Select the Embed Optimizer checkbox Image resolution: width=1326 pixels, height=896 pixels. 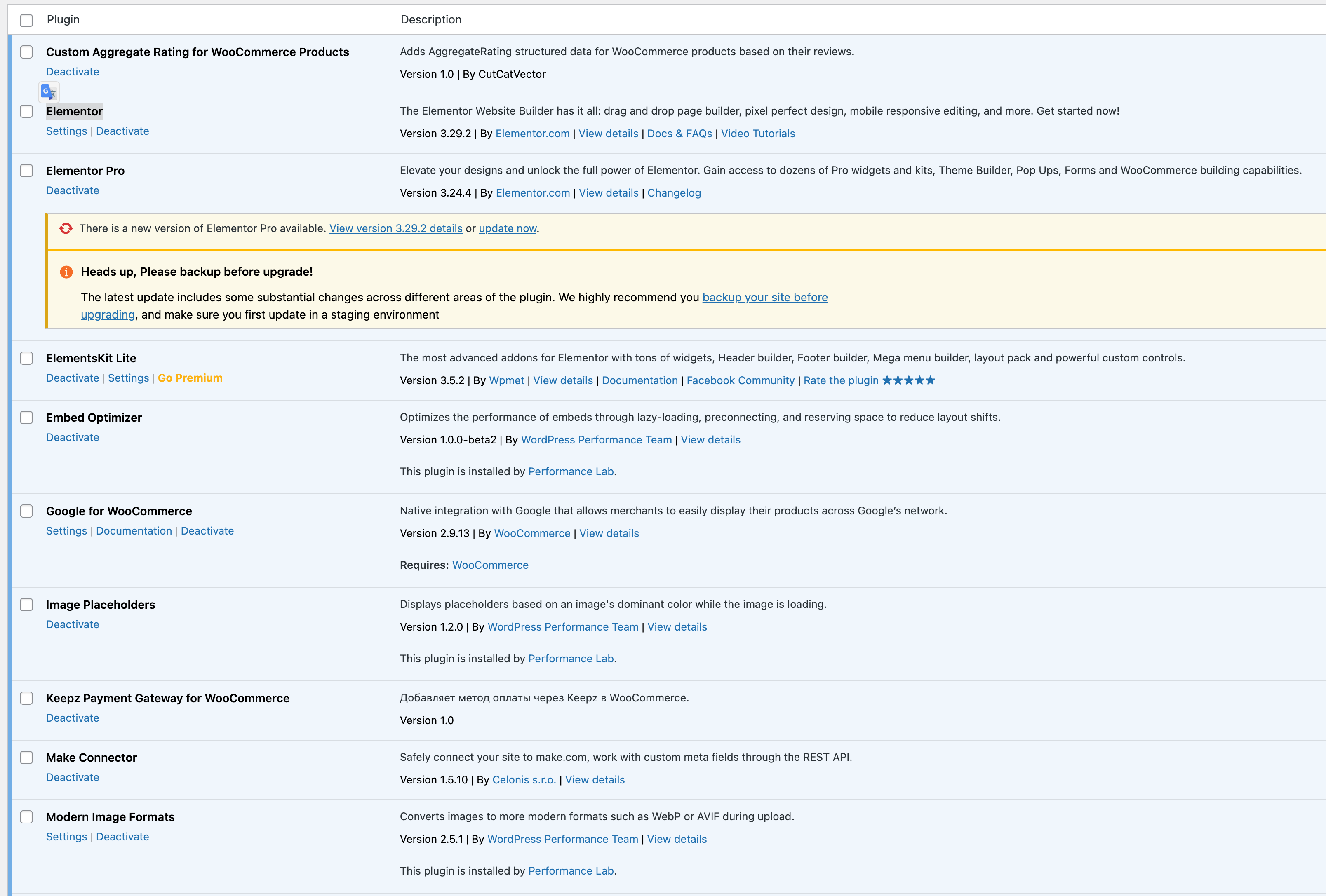pyautogui.click(x=26, y=418)
